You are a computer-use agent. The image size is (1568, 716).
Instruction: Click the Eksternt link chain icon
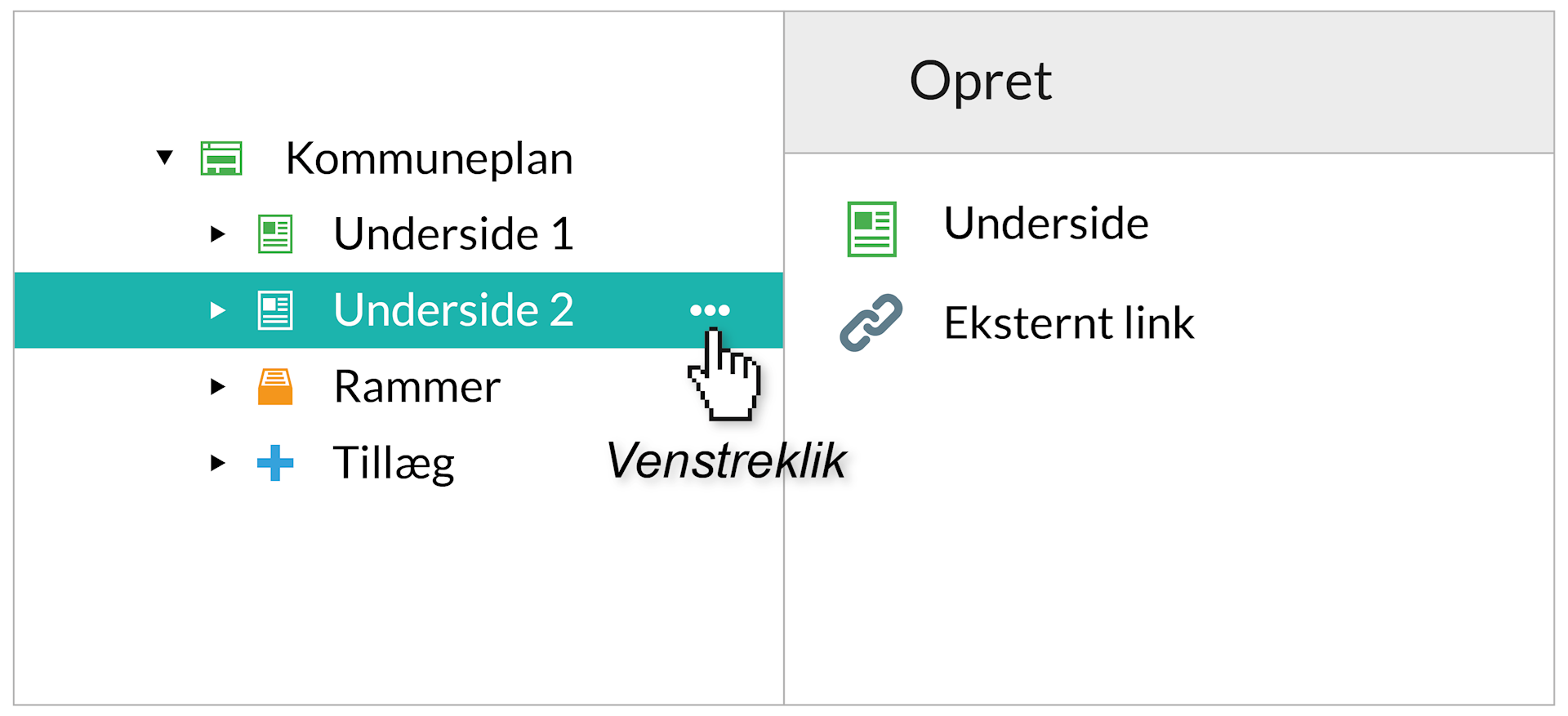[x=871, y=322]
